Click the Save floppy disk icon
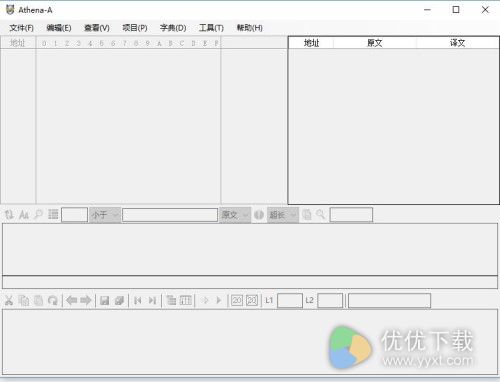The image size is (500, 382). click(x=105, y=301)
